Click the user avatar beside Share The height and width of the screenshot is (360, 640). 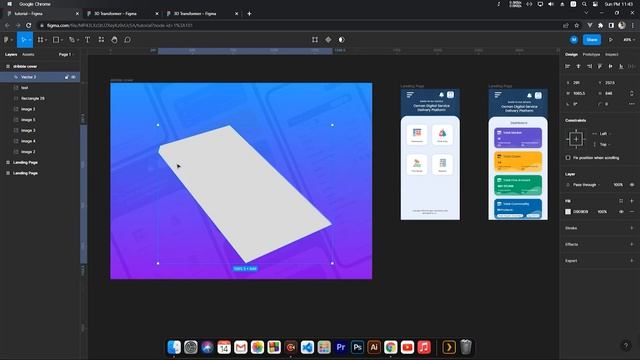point(574,40)
